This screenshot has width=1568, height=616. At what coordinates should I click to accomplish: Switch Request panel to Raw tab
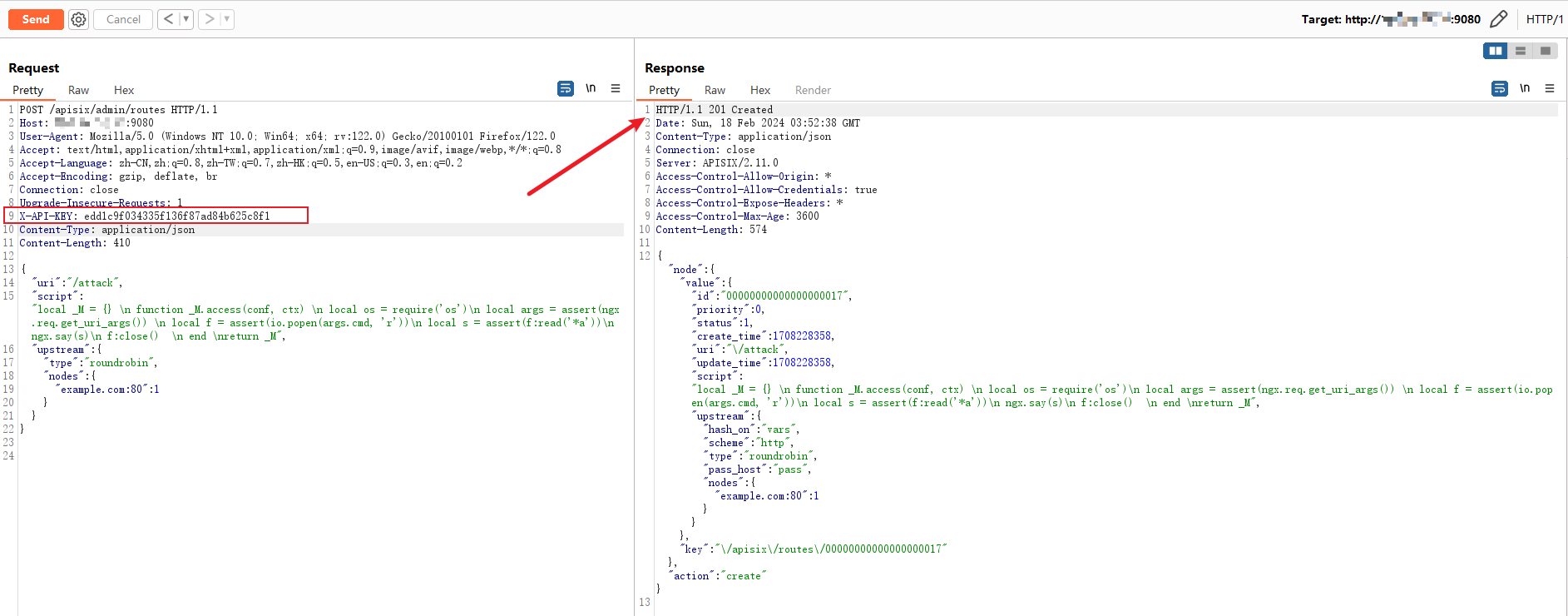(x=78, y=90)
